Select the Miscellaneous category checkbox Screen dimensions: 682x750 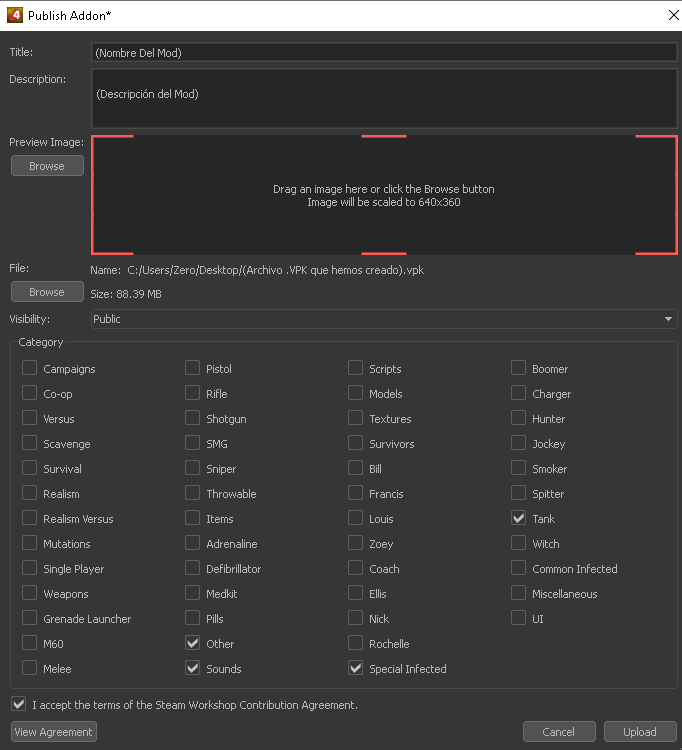point(518,594)
